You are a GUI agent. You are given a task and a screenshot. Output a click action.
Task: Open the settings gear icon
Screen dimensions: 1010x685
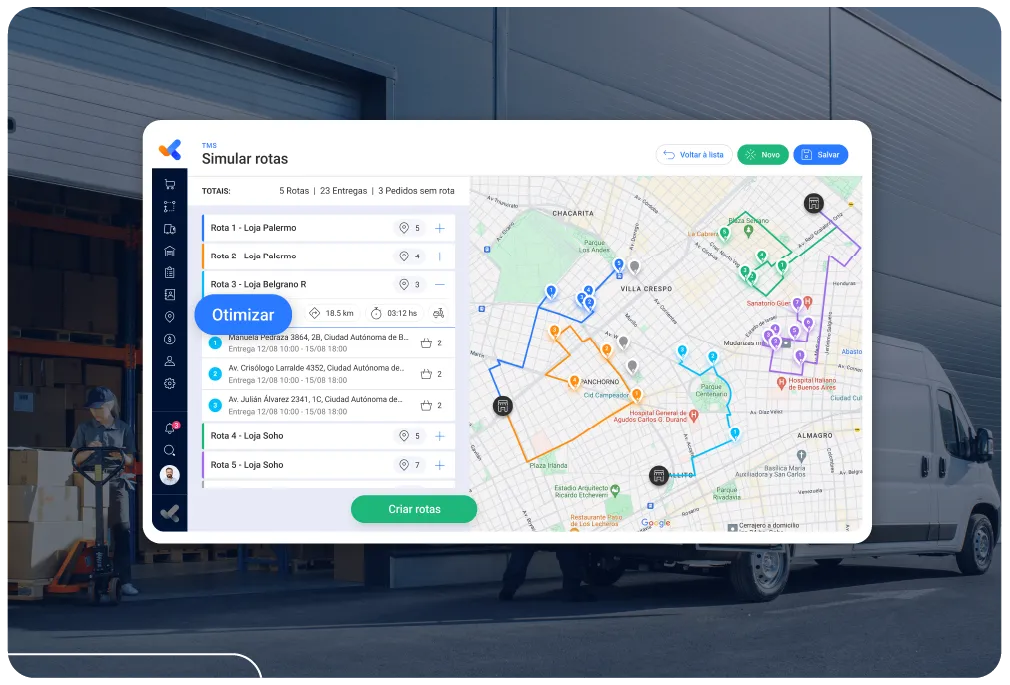[x=169, y=383]
